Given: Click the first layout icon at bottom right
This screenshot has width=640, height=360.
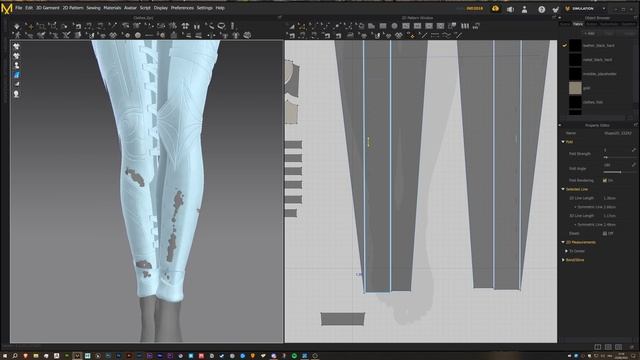Looking at the screenshot, I should pyautogui.click(x=598, y=347).
